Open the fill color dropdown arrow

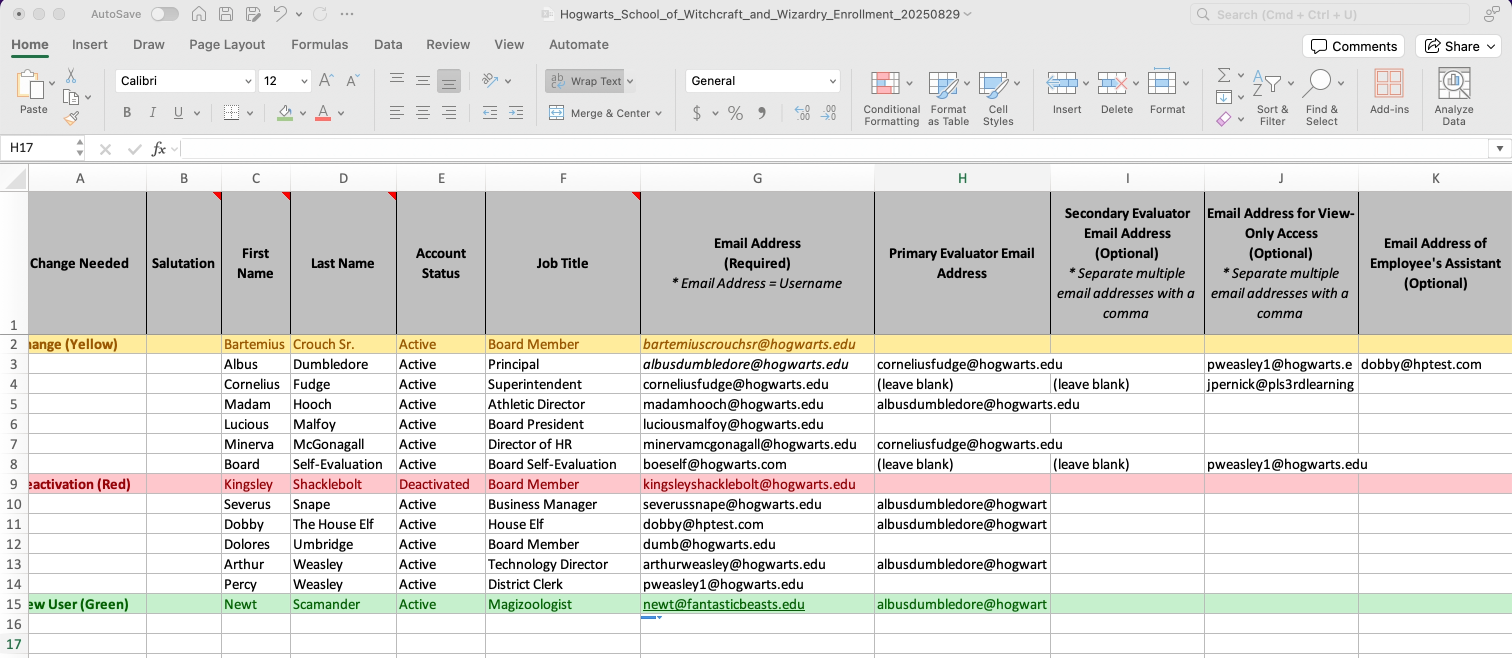coord(304,113)
